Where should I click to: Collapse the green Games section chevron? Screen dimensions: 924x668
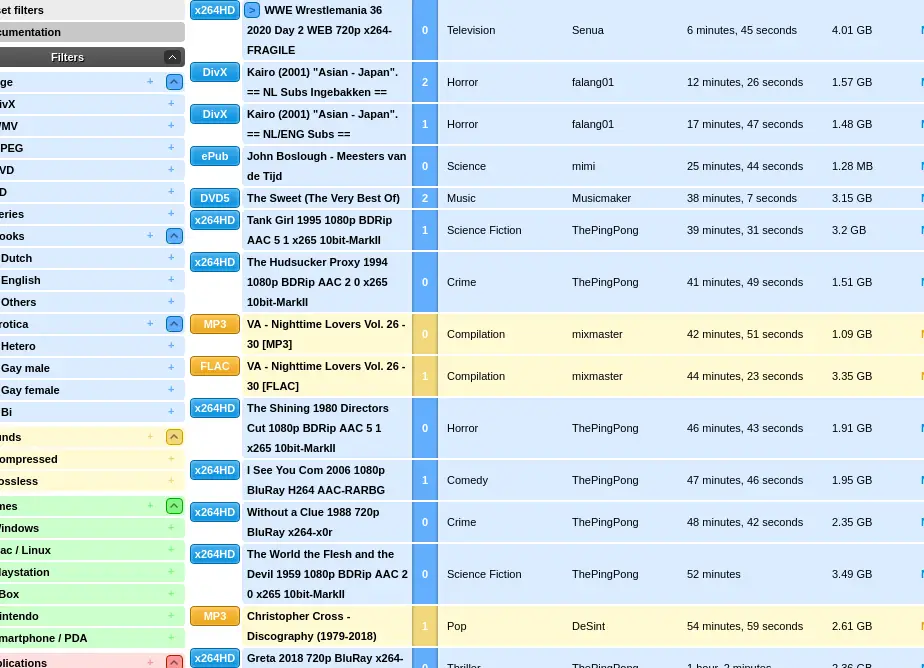coord(173,506)
